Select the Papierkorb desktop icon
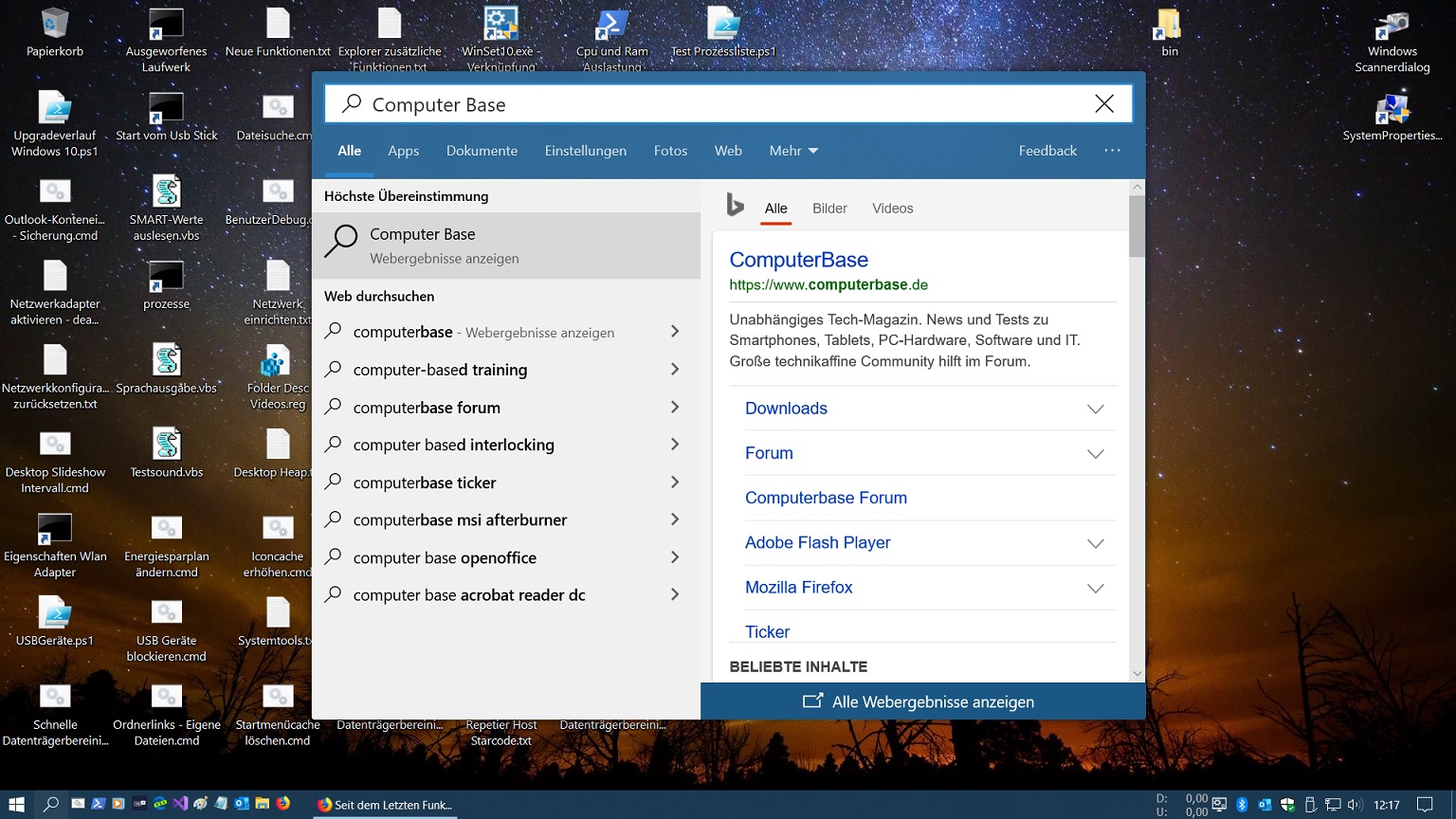 coord(55,33)
